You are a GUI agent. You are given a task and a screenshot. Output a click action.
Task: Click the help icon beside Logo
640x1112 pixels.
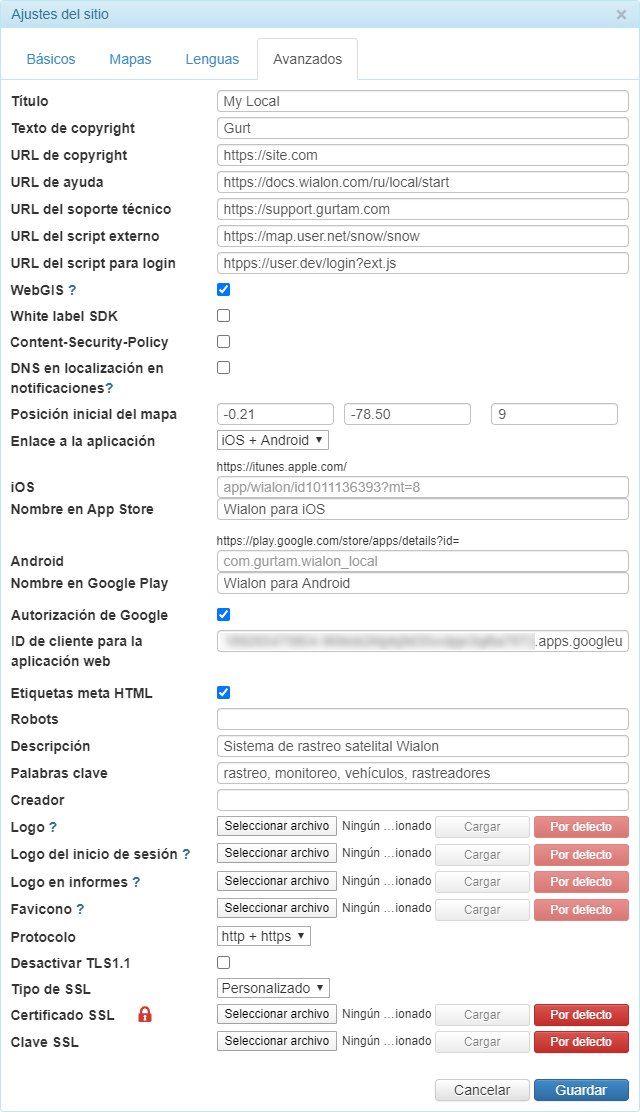coord(53,827)
